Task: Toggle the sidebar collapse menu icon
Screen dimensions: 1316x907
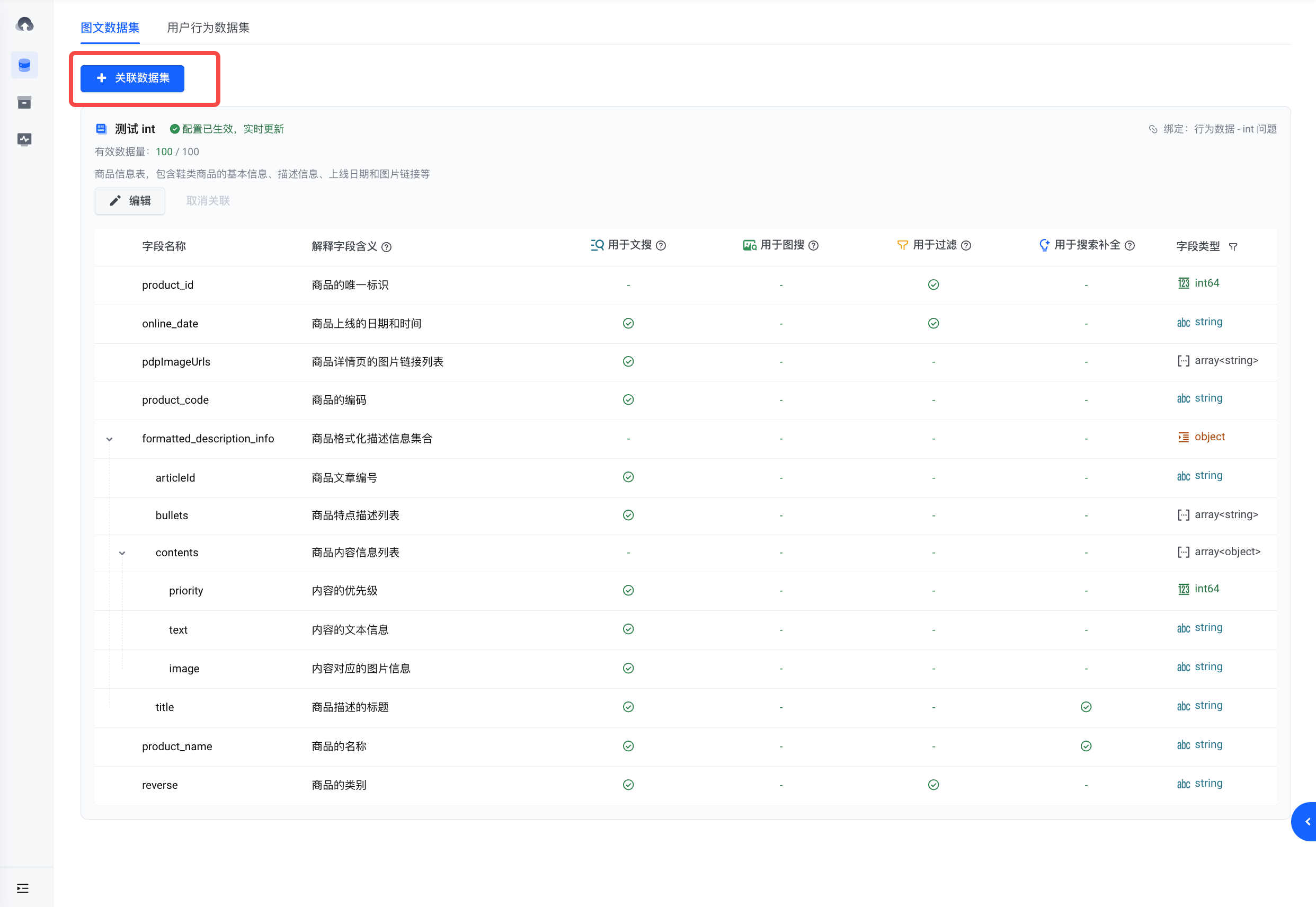Action: (23, 888)
